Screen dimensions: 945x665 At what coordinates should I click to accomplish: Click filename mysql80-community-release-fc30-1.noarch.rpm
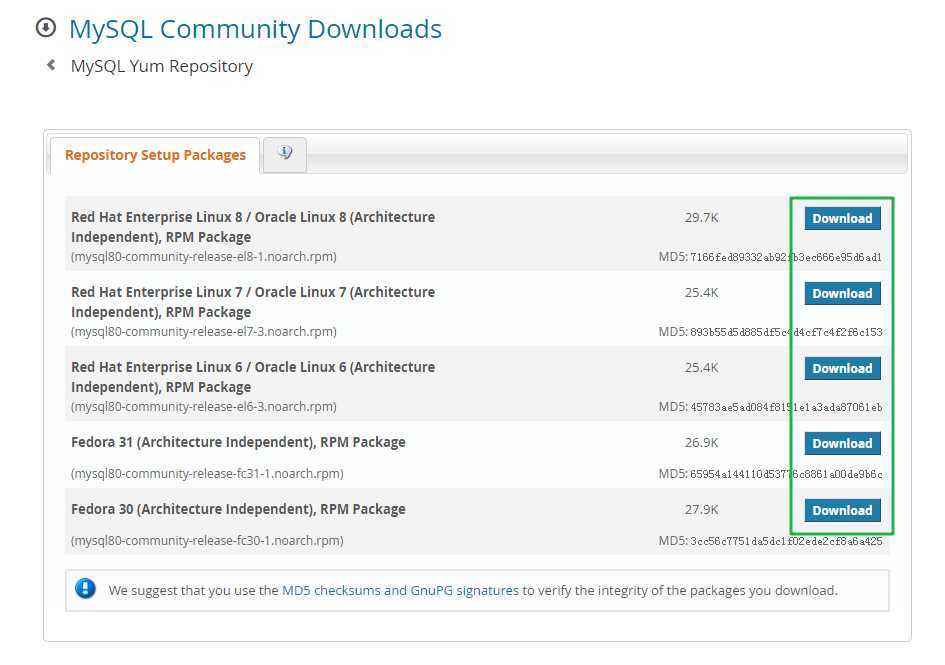[207, 540]
